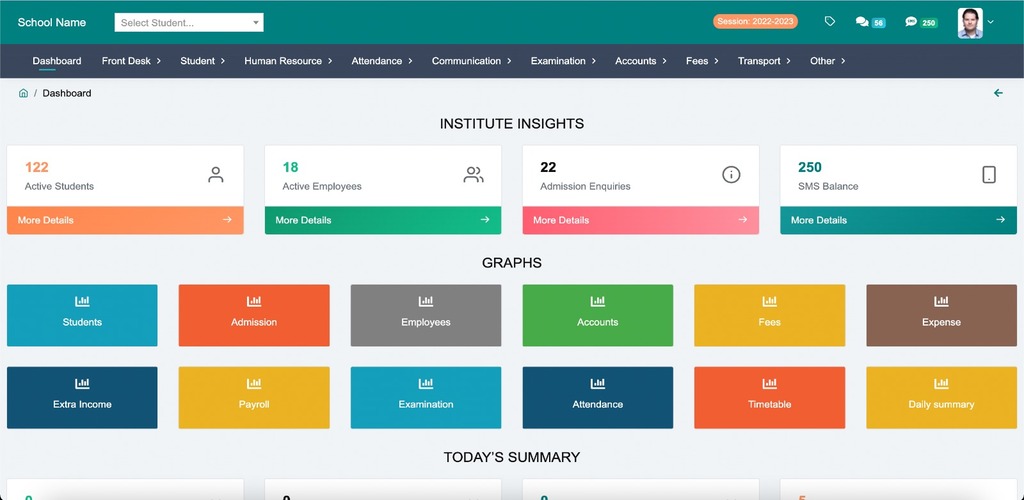Screen dimensions: 1024x500
Task: Open the Payroll graph tile
Action: [254, 397]
